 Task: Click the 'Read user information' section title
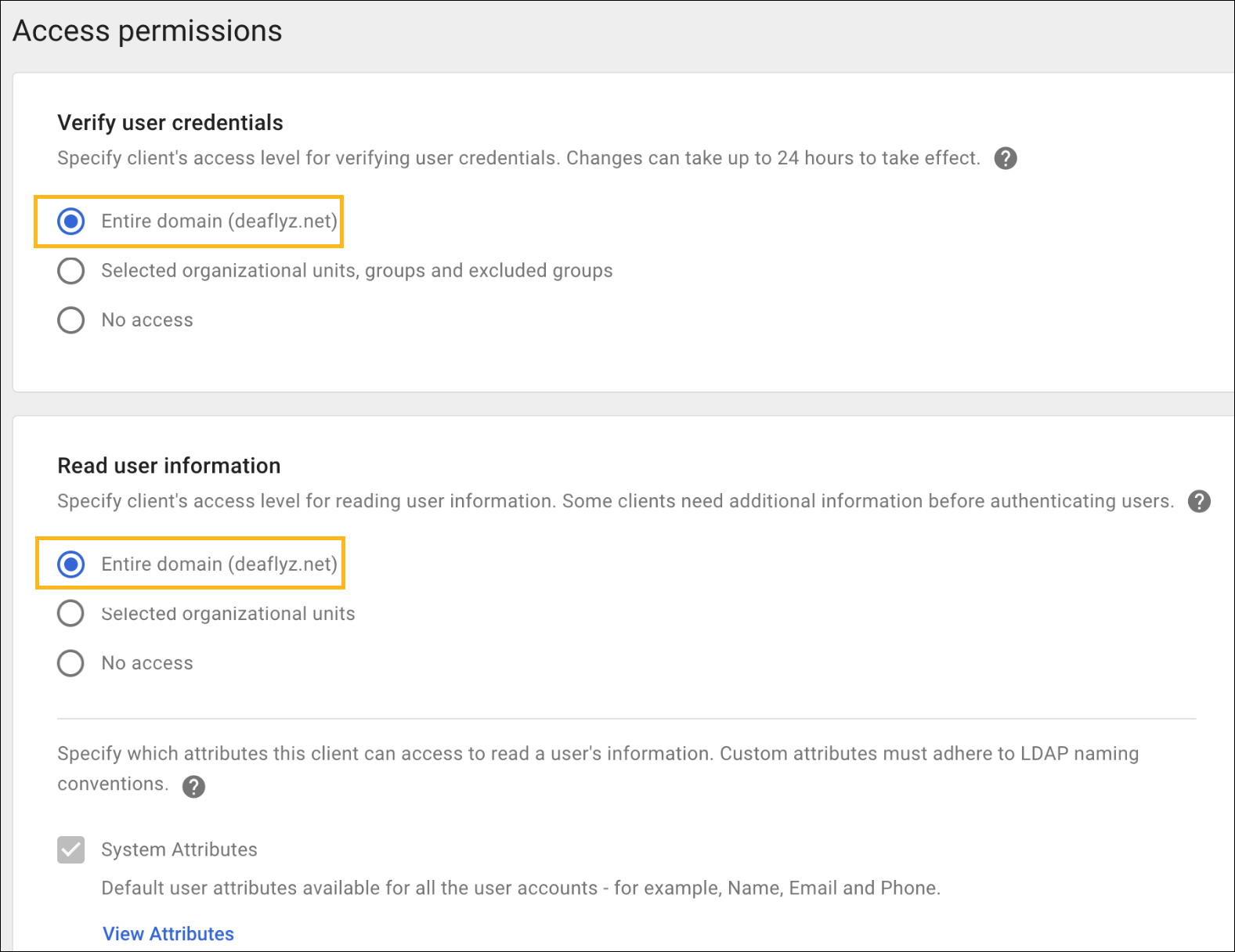tap(168, 466)
